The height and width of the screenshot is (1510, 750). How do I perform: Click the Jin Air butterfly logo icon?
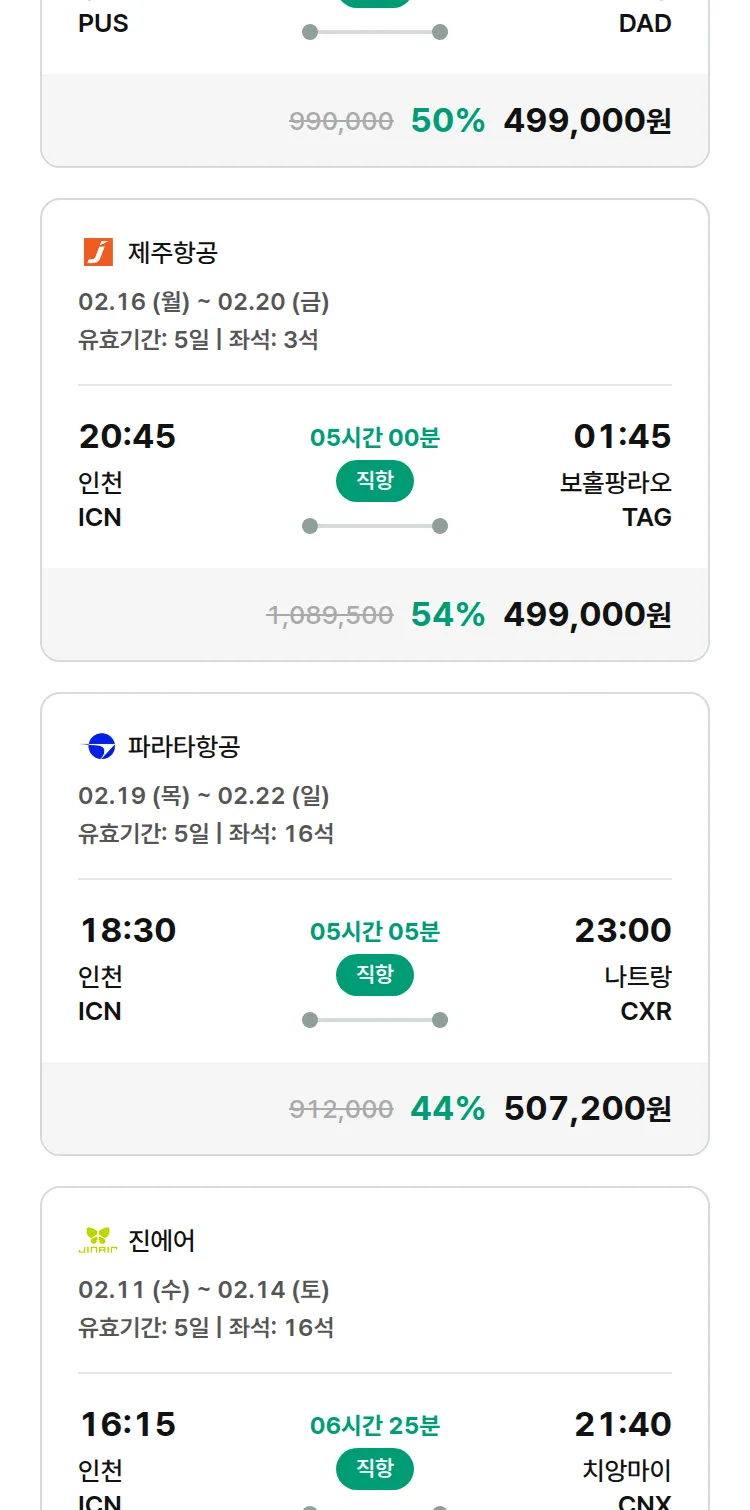(98, 1240)
